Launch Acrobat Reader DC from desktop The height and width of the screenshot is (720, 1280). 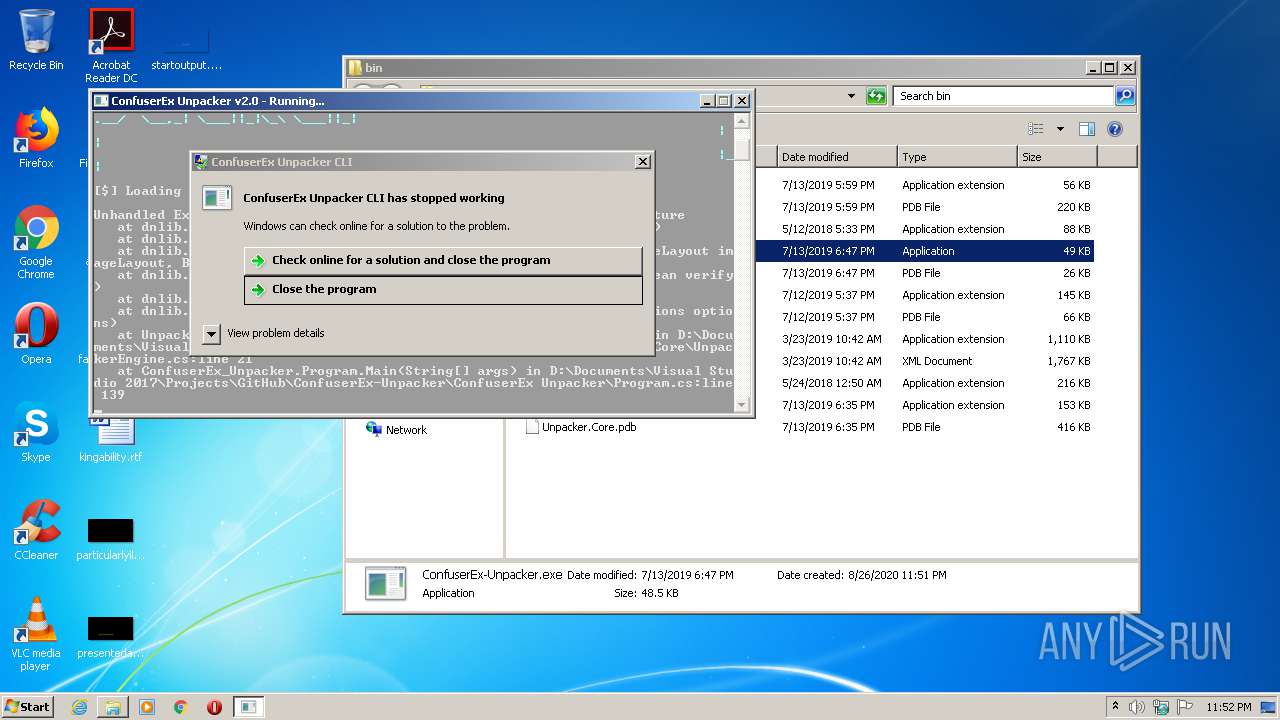coord(111,46)
